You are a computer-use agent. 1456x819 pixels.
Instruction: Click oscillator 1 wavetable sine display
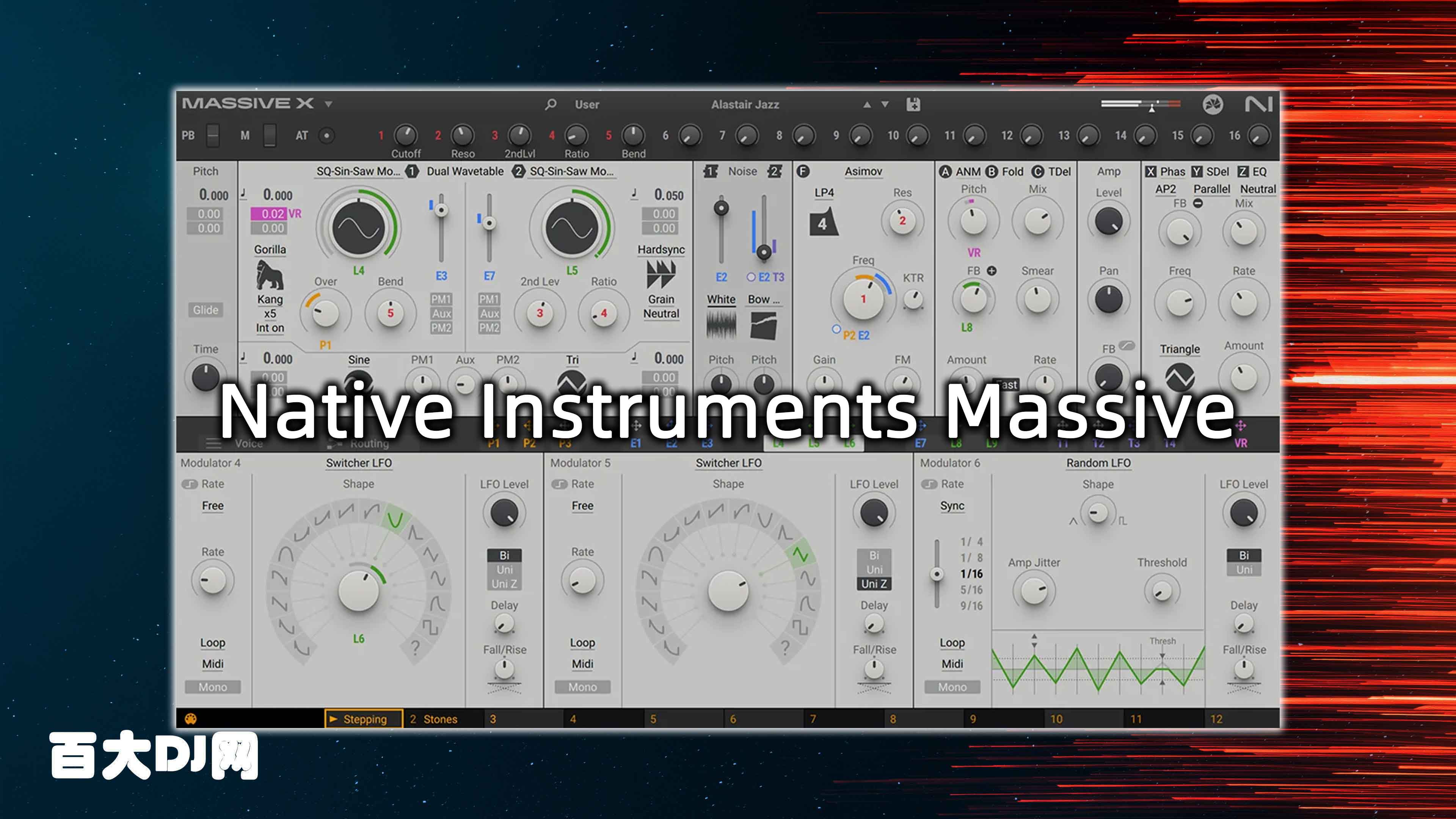[358, 229]
